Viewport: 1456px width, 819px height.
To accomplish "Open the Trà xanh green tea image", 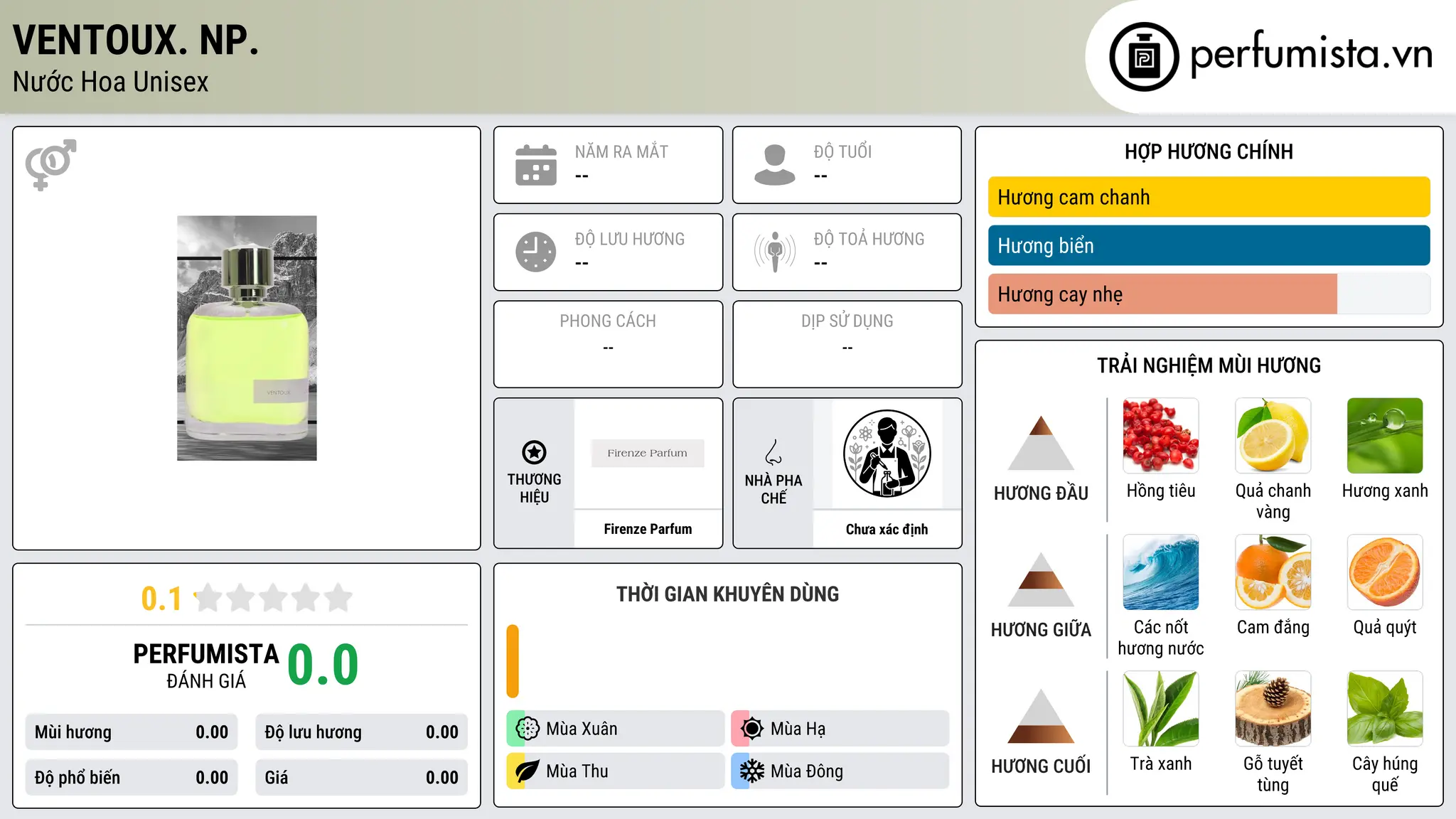I will [x=1161, y=708].
